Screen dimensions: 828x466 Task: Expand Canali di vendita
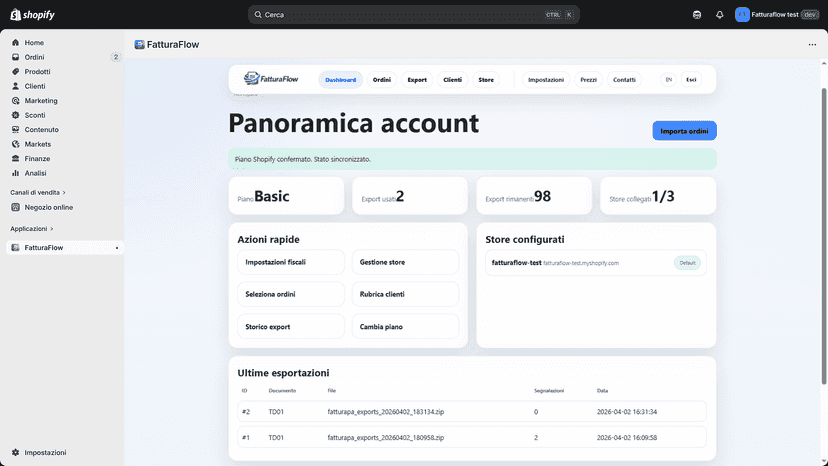tap(38, 193)
